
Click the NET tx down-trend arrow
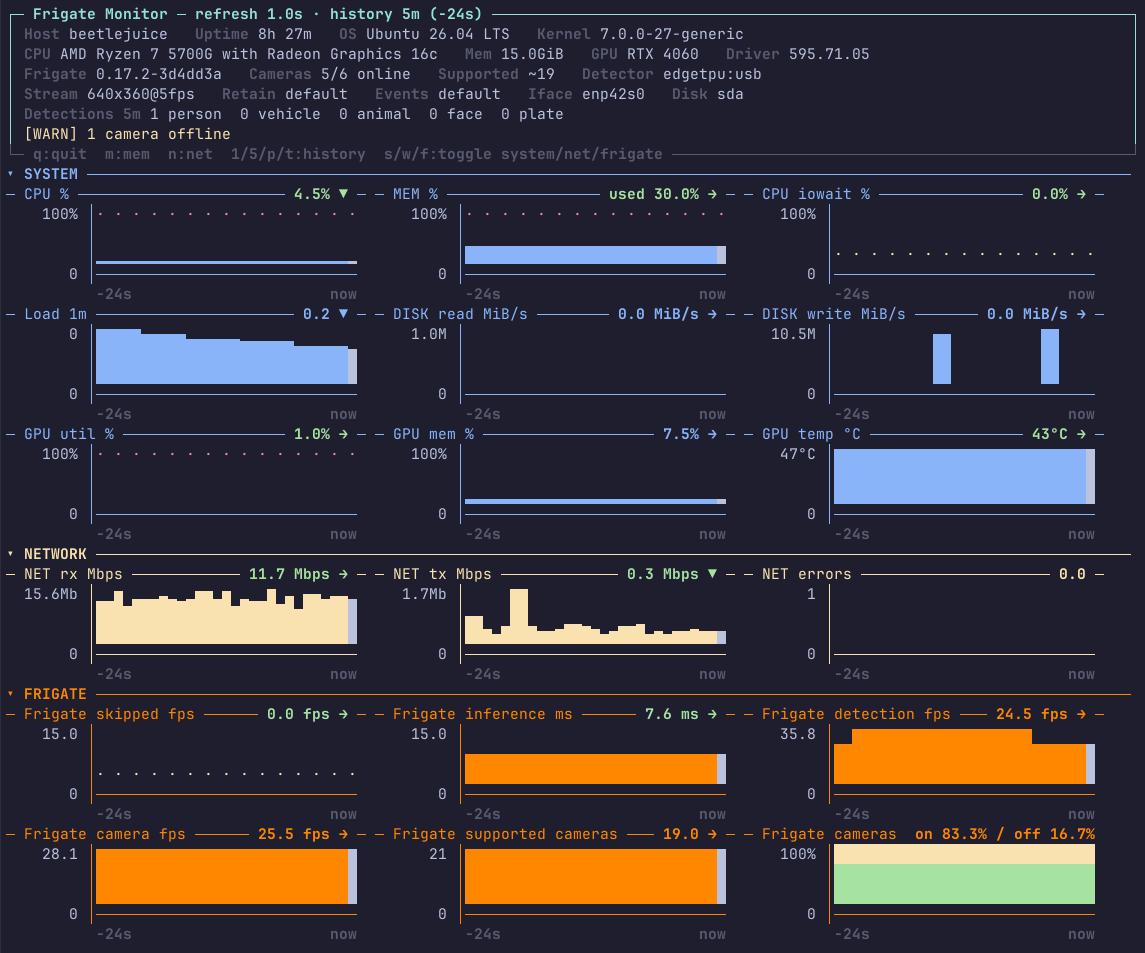pyautogui.click(x=712, y=574)
